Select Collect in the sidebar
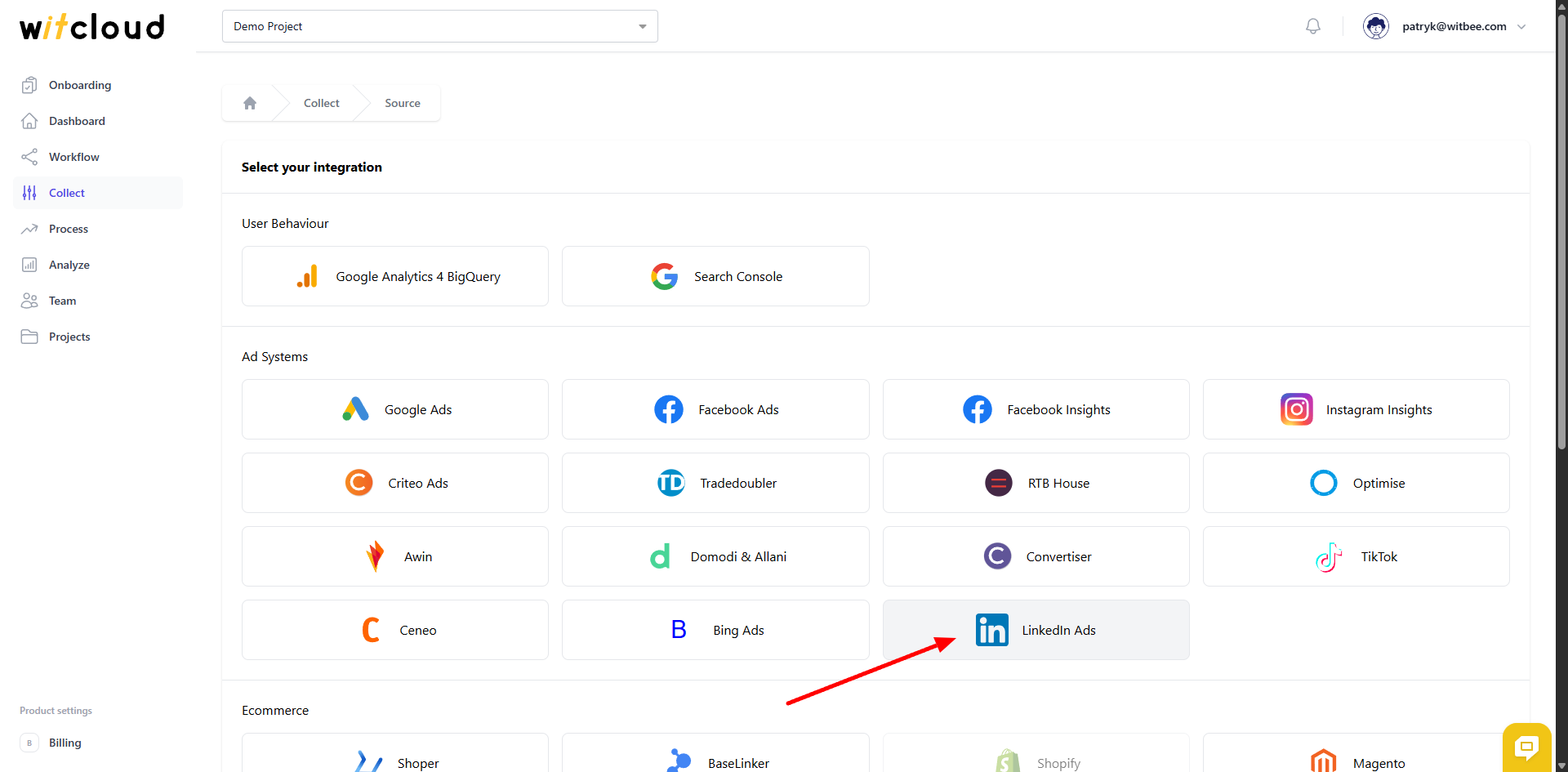Viewport: 1568px width, 772px height. [98, 193]
